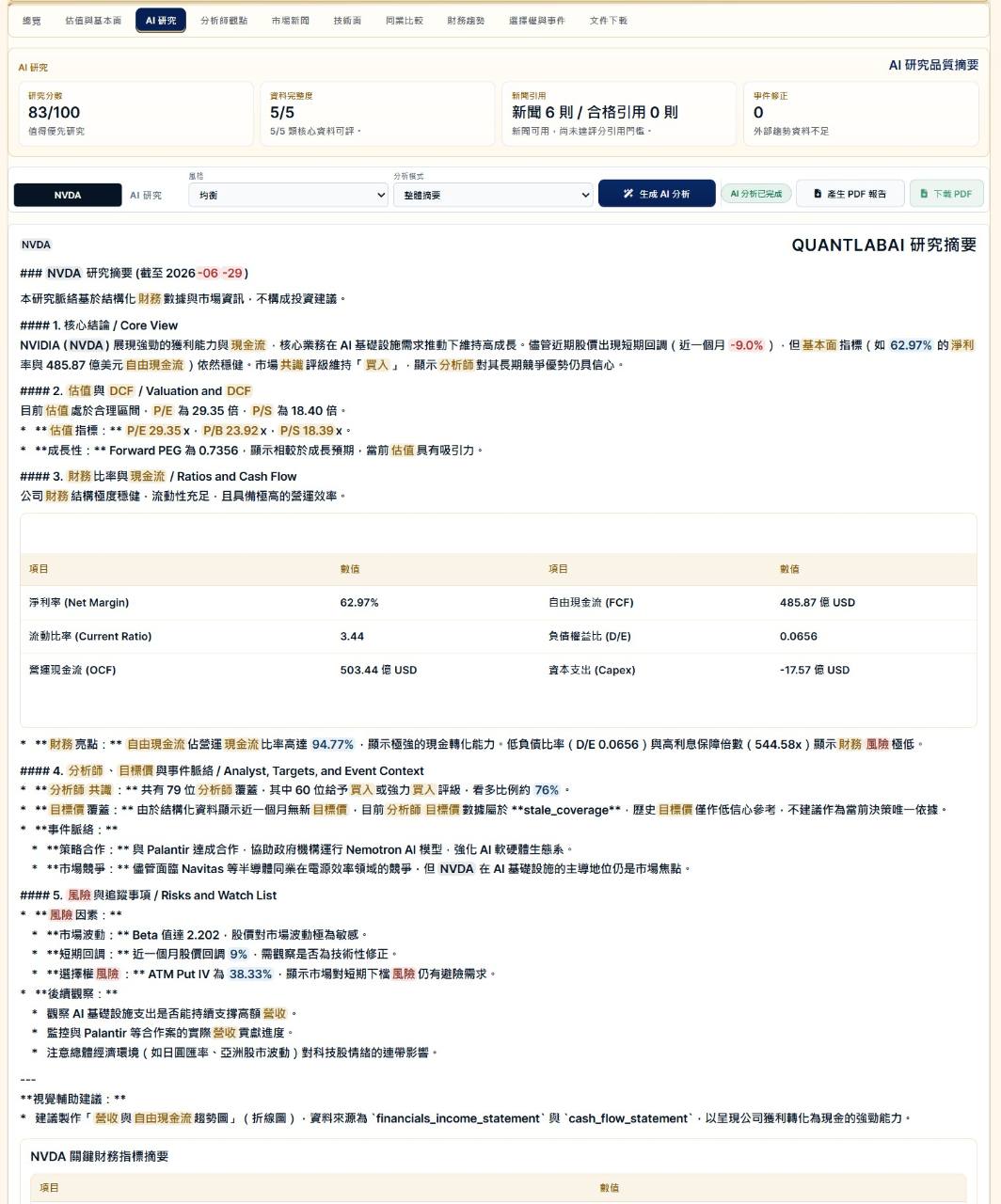Viewport: 1001px width, 1204px height.
Task: Click the 0.0656 table value
Action: (799, 636)
